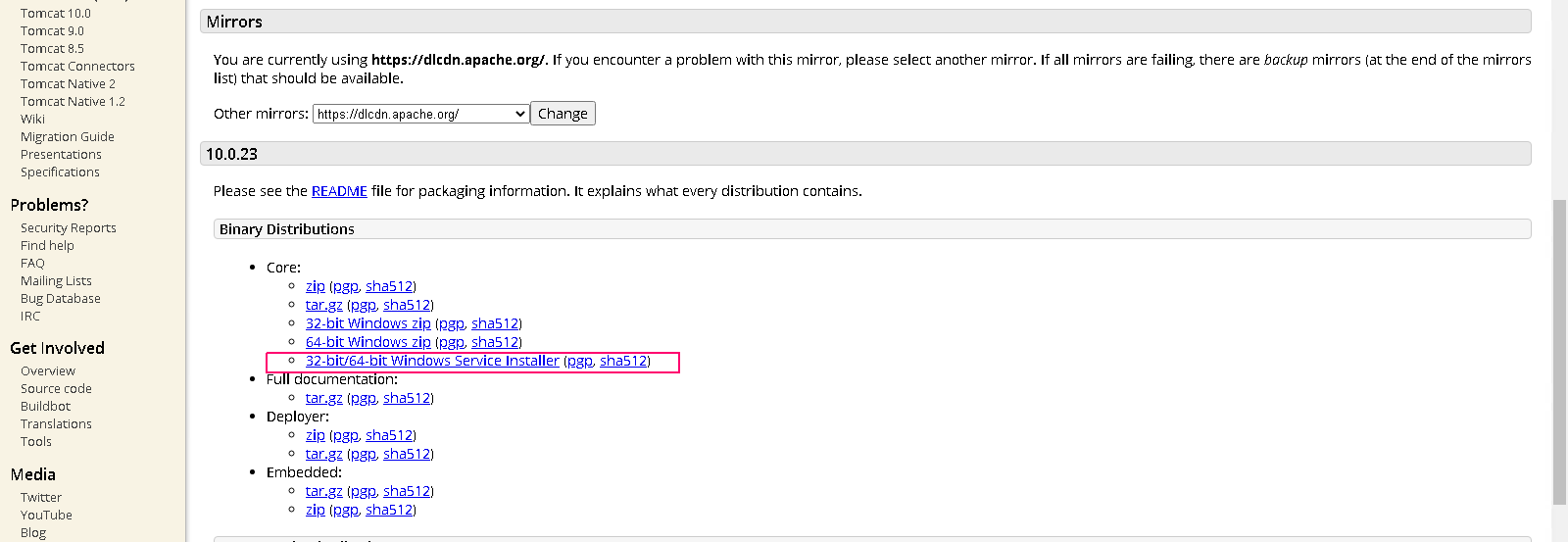Open the Specifications link
The width and height of the screenshot is (1568, 542).
pos(60,172)
